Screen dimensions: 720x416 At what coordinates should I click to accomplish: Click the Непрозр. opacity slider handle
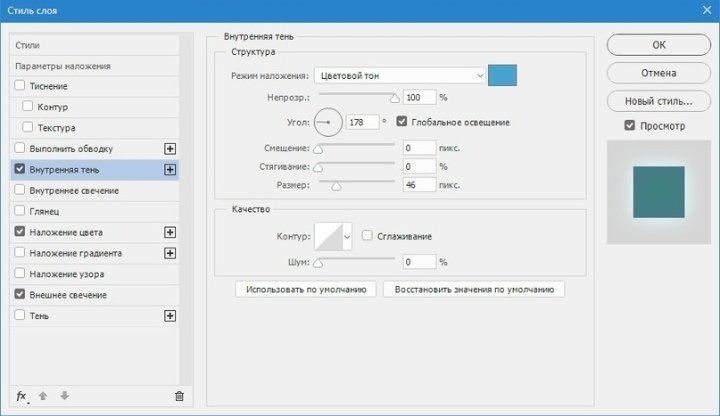click(394, 98)
